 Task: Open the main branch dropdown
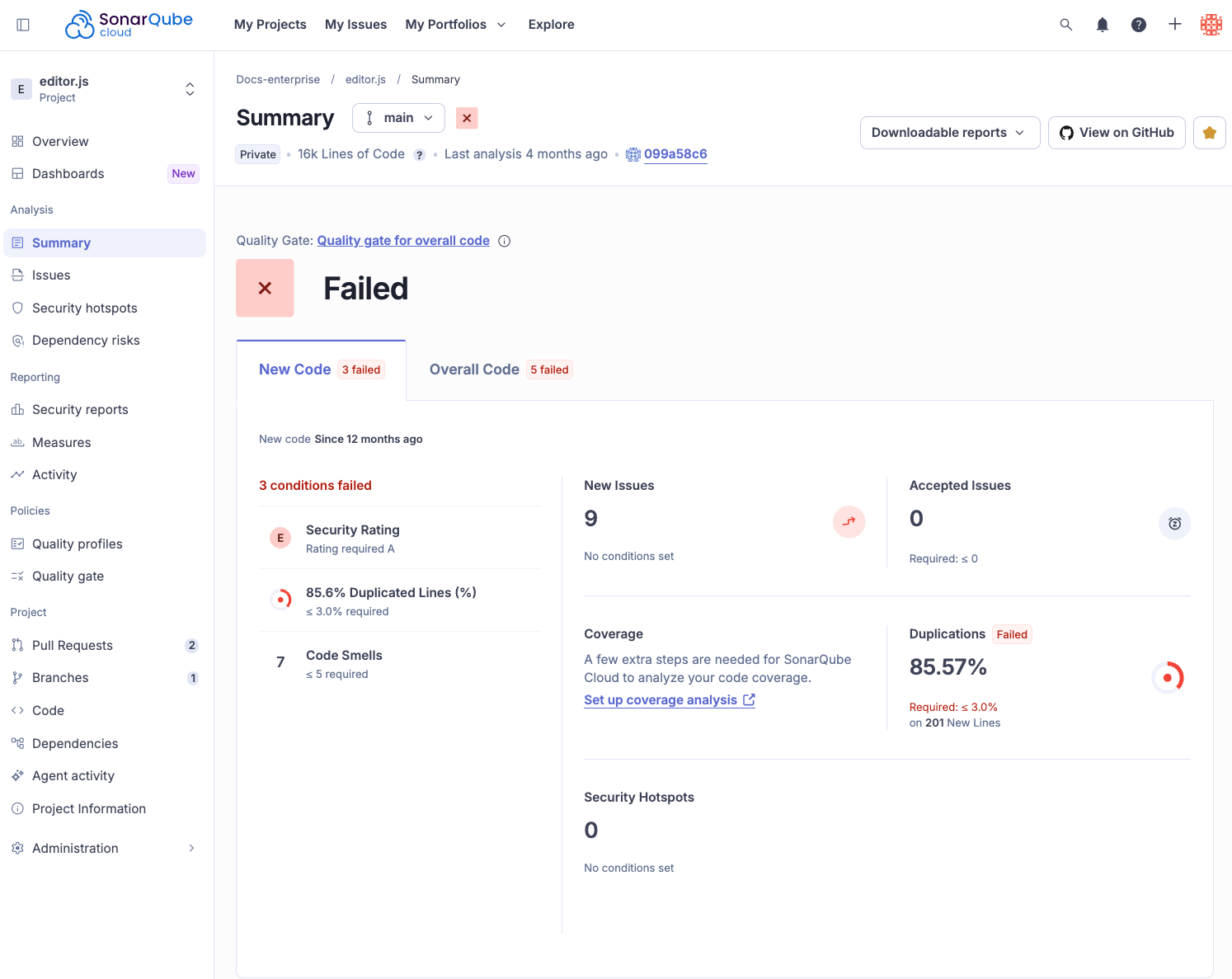398,118
